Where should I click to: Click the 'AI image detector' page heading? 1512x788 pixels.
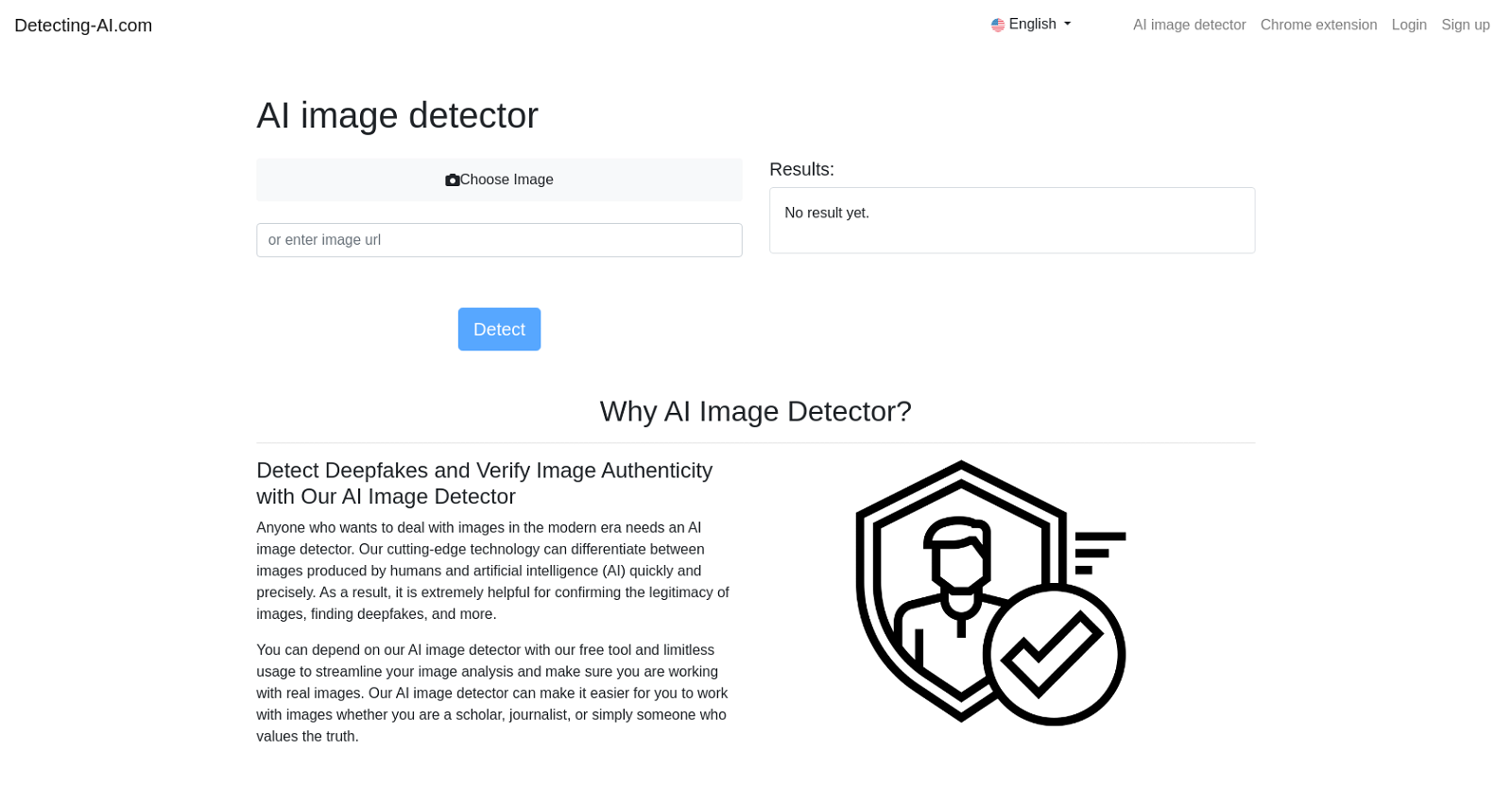point(397,115)
